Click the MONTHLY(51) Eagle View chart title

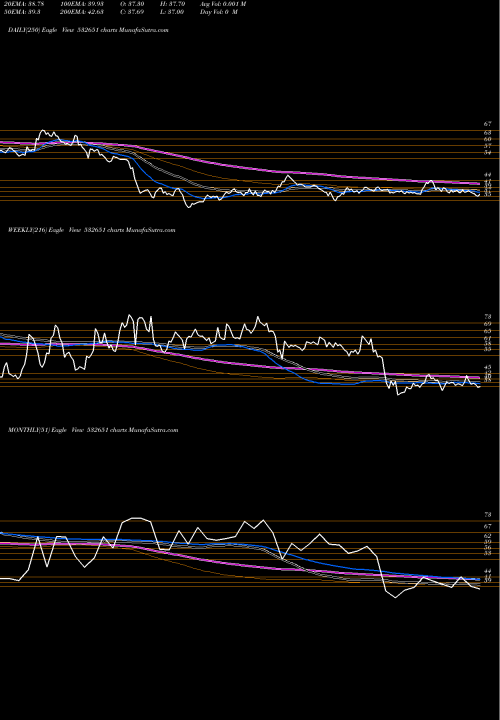[x=93, y=430]
